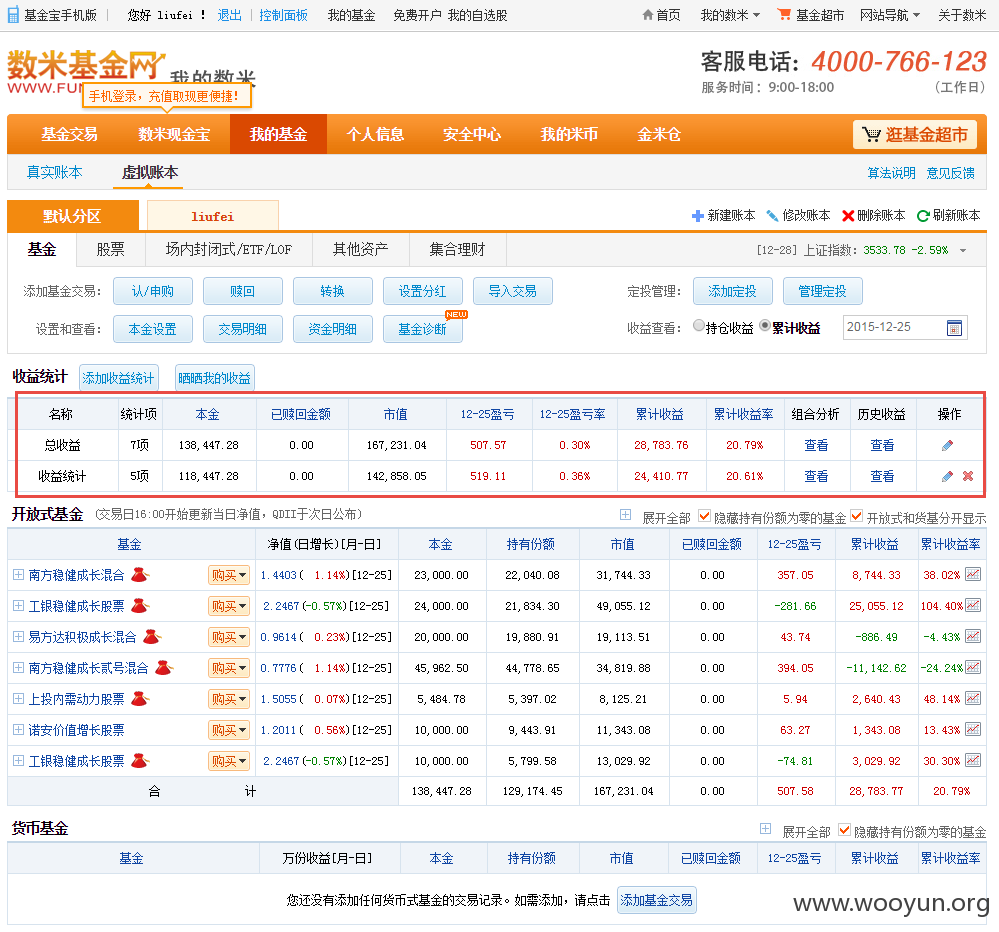Switch to the liufei account book tab

click(x=213, y=216)
